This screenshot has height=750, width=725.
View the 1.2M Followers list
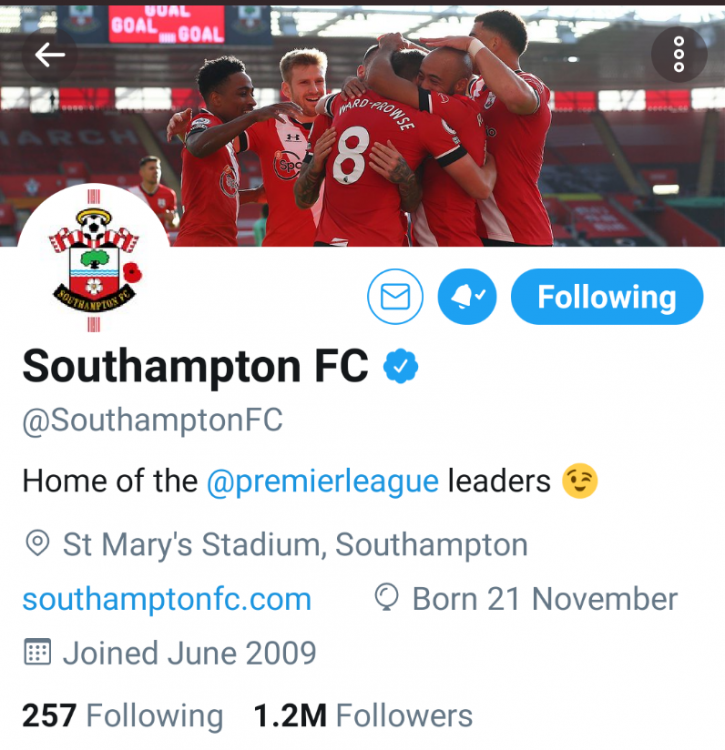coord(362,716)
